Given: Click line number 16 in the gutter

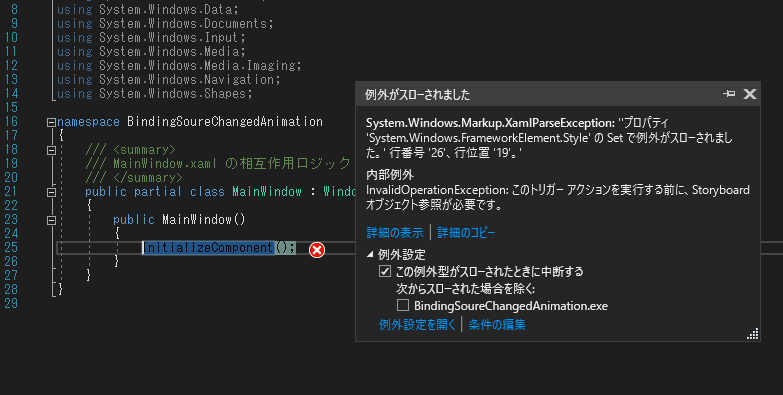Looking at the screenshot, I should point(11,121).
